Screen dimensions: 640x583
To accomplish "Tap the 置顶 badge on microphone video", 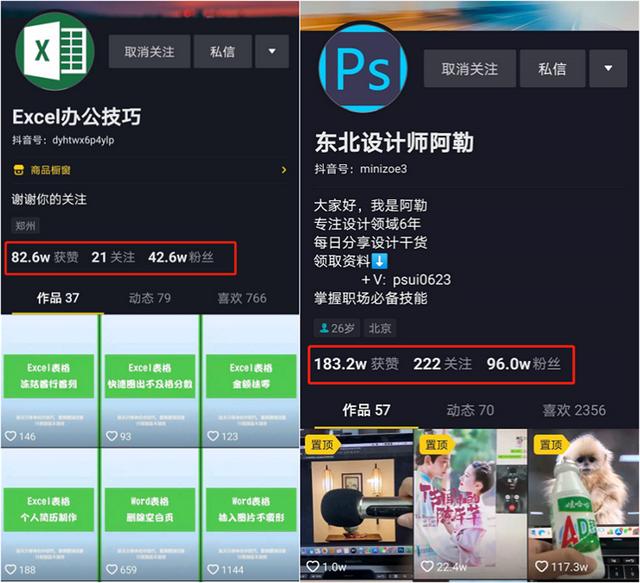I will (x=322, y=445).
